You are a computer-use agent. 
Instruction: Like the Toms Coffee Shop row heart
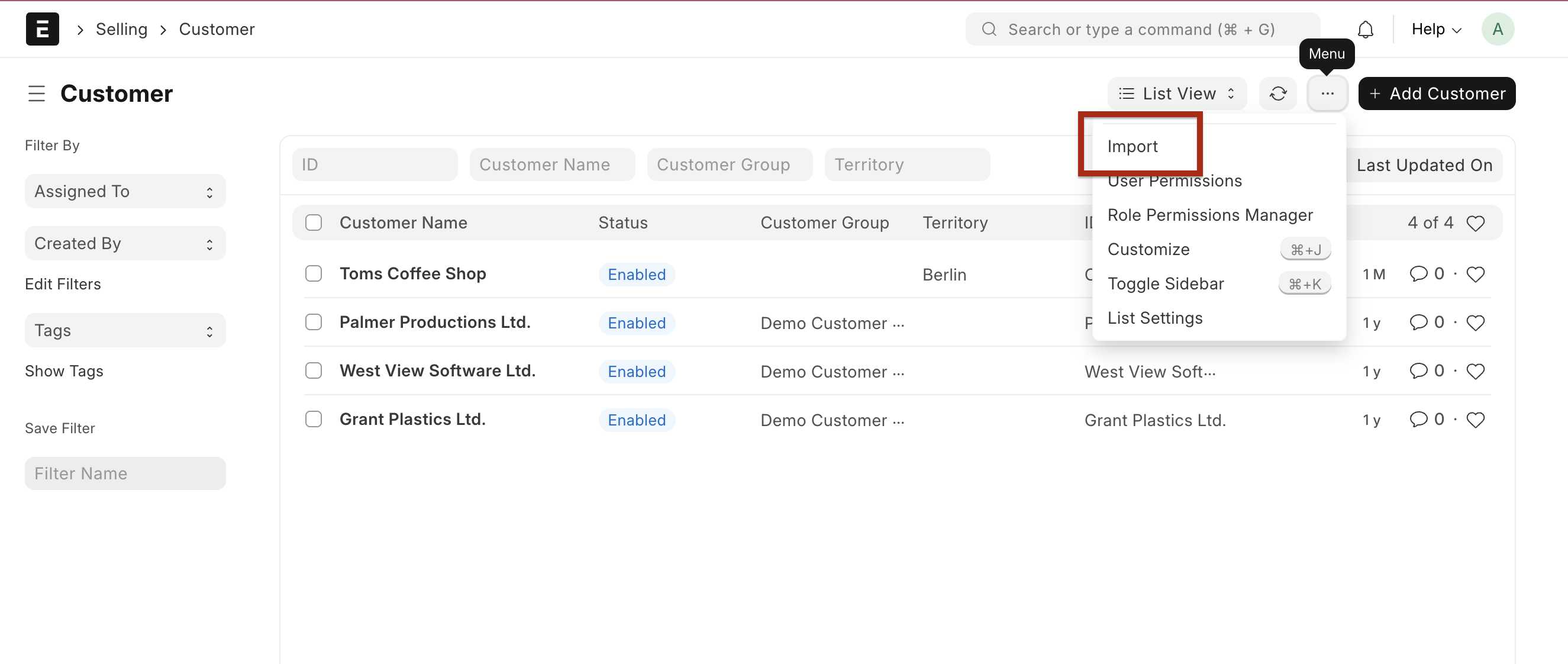(x=1475, y=275)
